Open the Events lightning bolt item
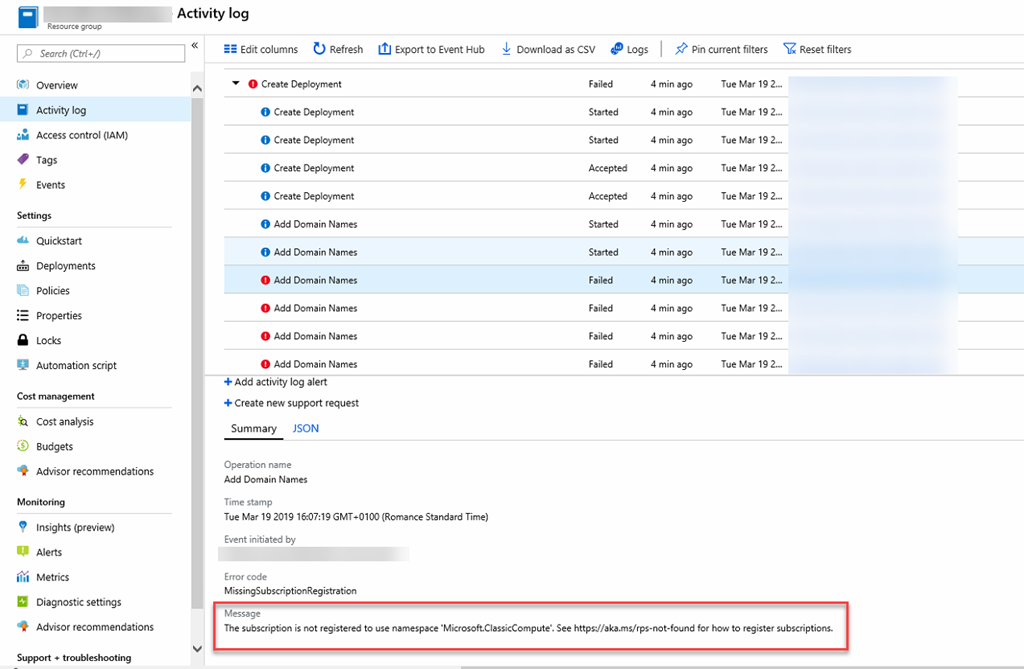This screenshot has height=669, width=1024. (x=50, y=185)
